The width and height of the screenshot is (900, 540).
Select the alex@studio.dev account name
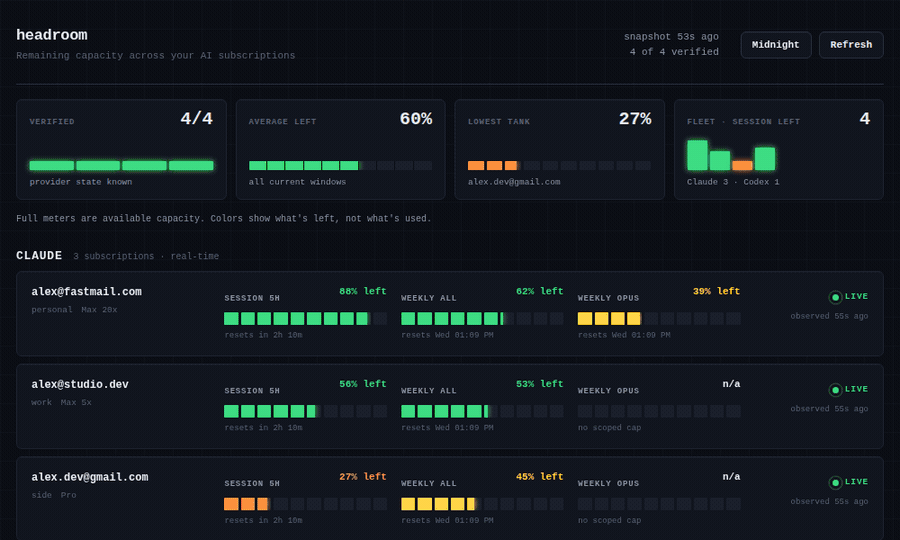80,384
